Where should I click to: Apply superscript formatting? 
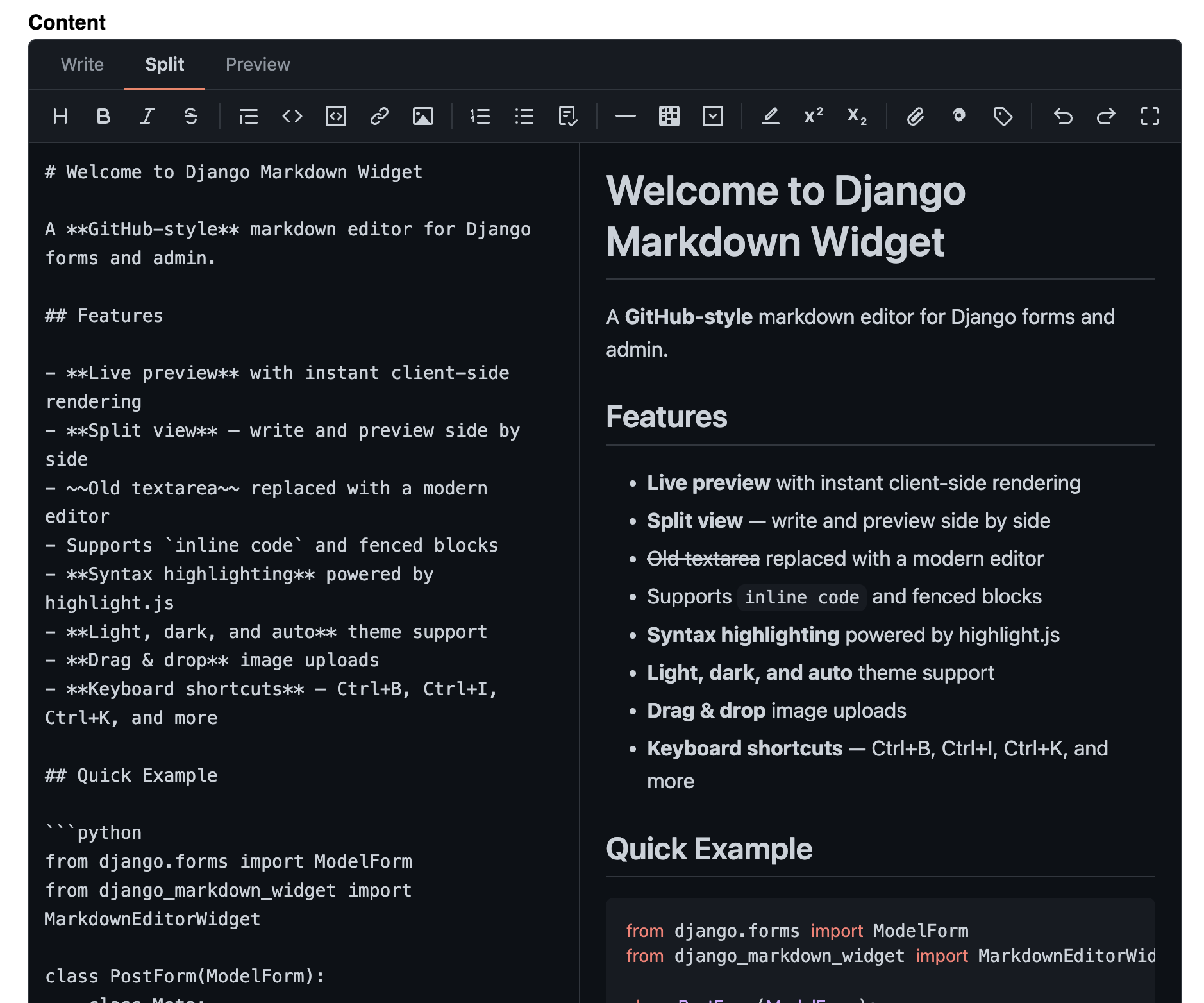814,117
